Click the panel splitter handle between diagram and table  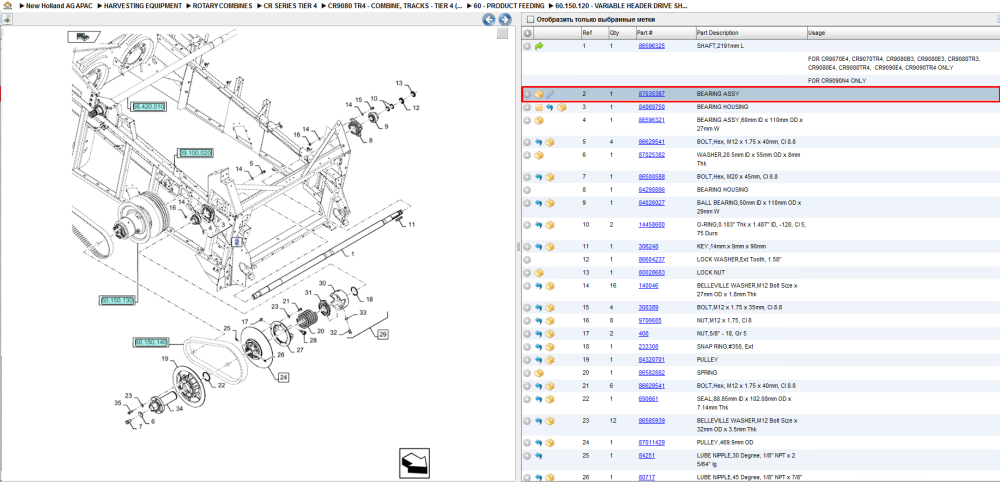coord(518,246)
